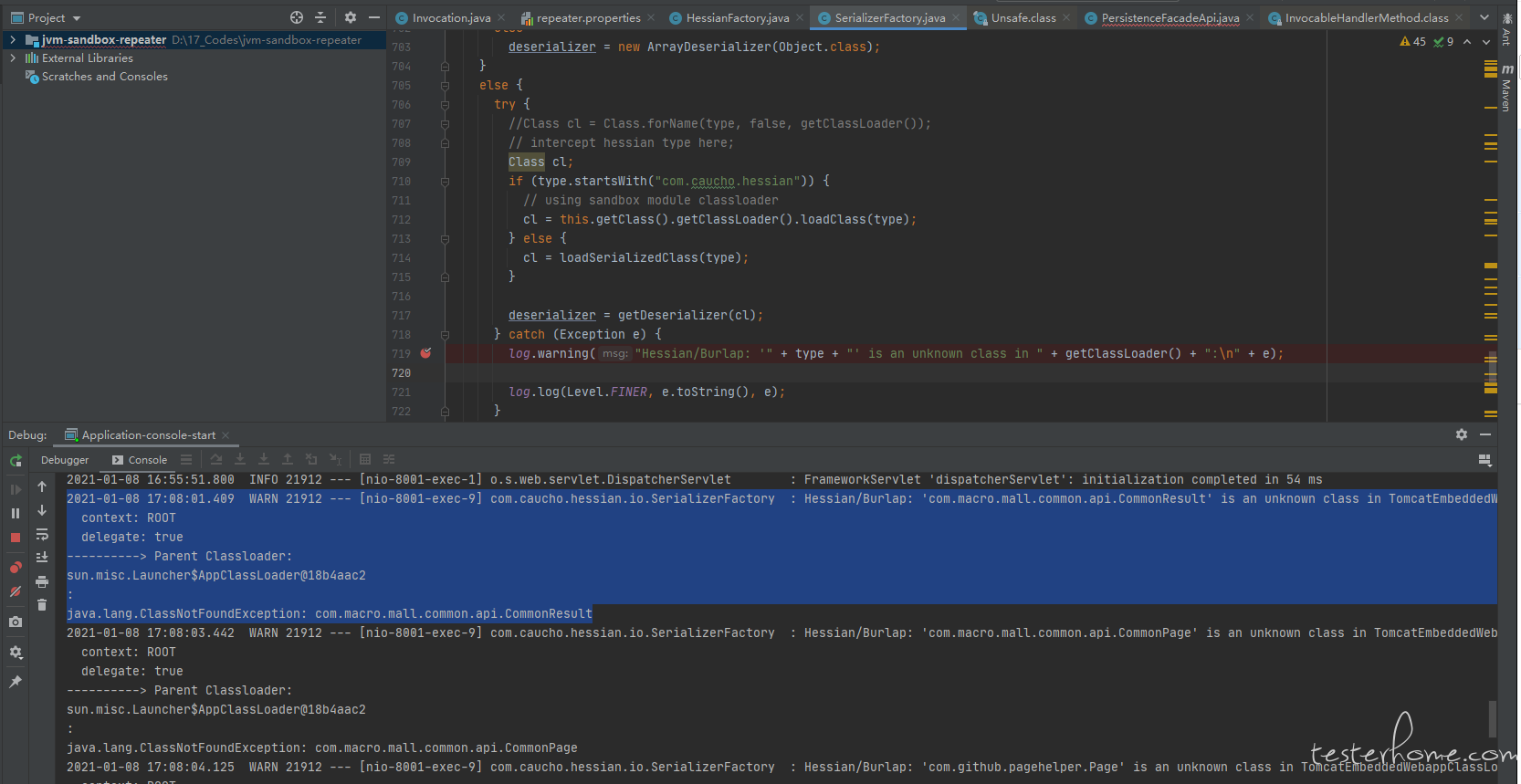
Task: Switch to HessianFactory.java tab
Action: (738, 17)
